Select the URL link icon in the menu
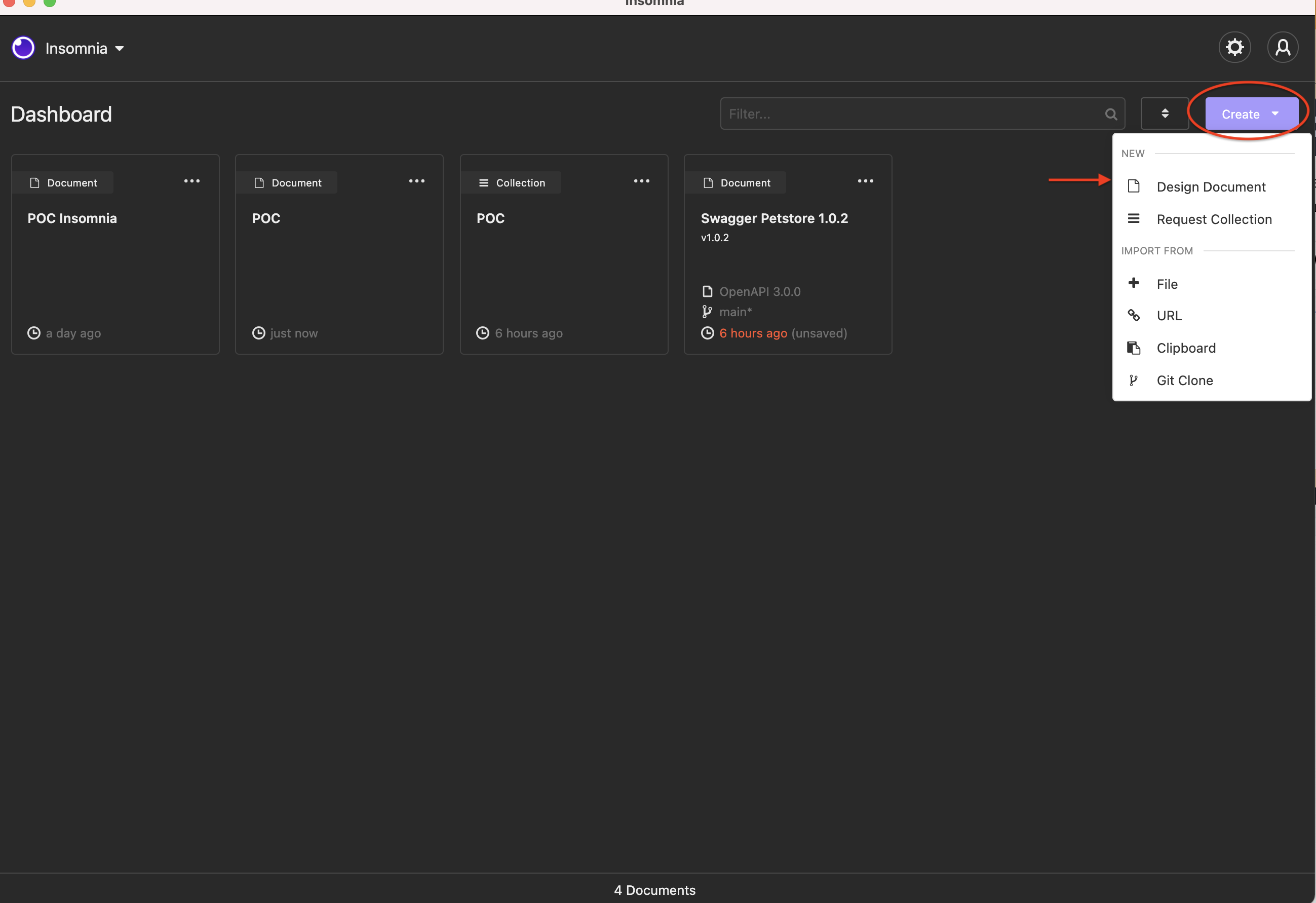 (1134, 315)
